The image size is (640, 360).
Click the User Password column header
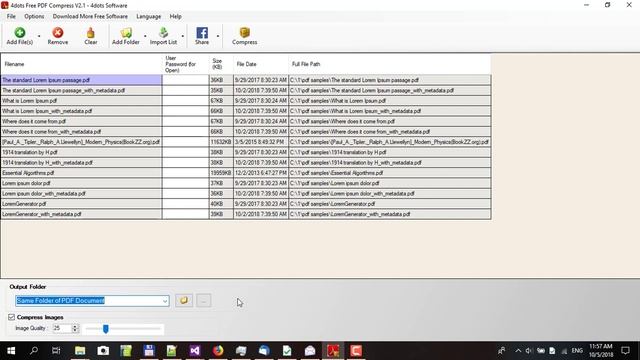pyautogui.click(x=186, y=64)
